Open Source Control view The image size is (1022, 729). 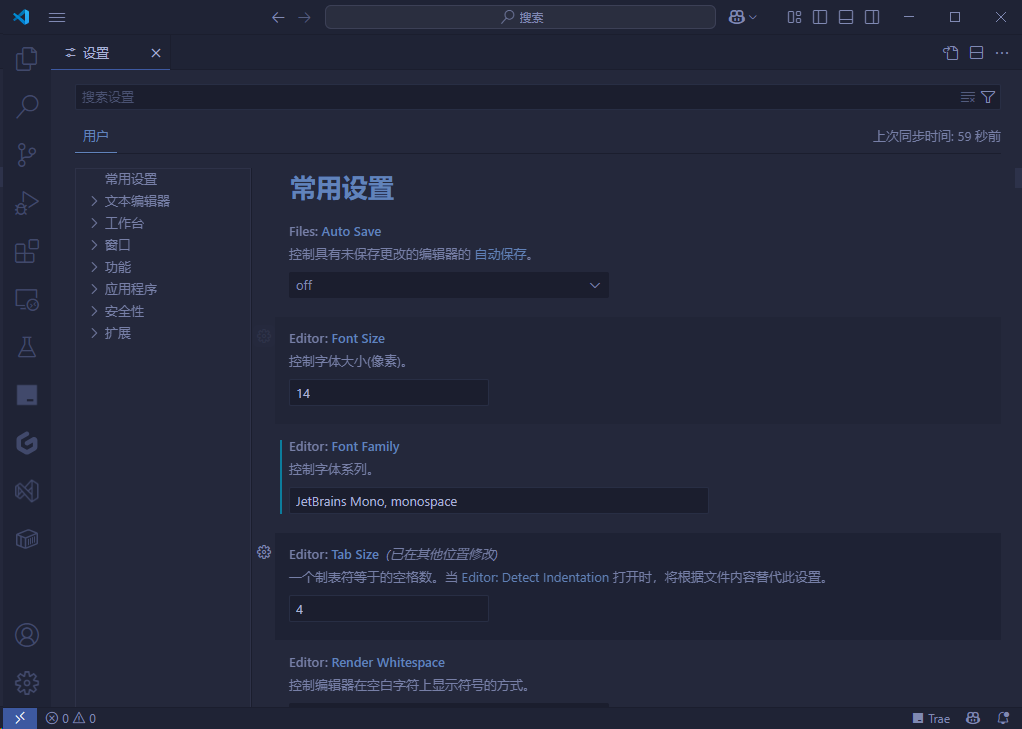point(27,155)
